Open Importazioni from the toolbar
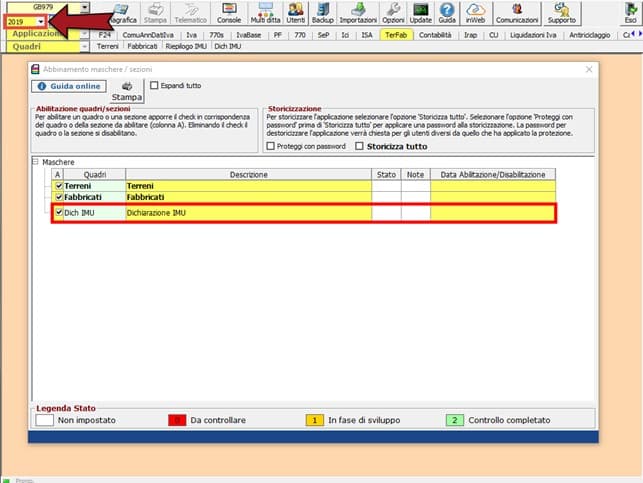The image size is (643, 483). [358, 13]
